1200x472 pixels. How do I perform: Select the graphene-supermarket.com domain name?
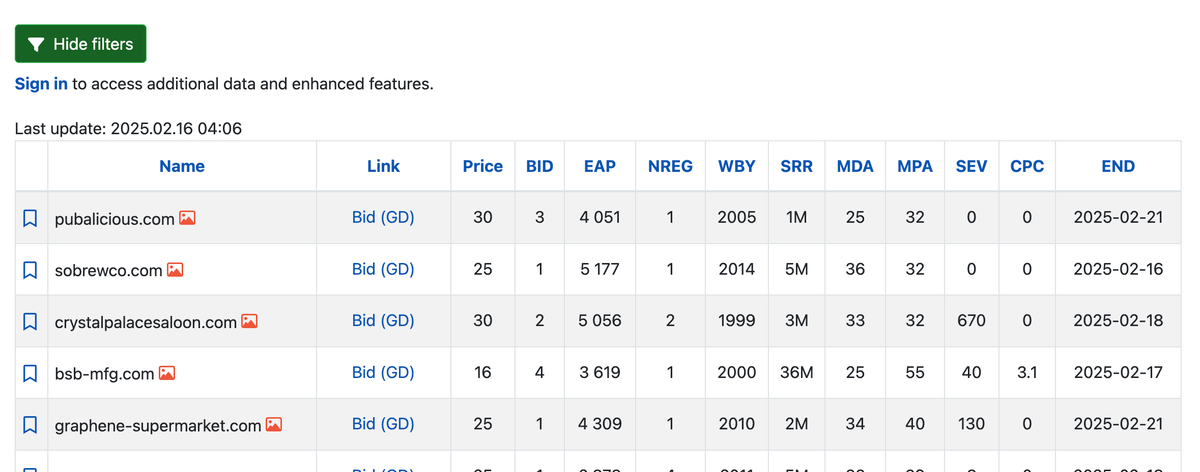[158, 426]
